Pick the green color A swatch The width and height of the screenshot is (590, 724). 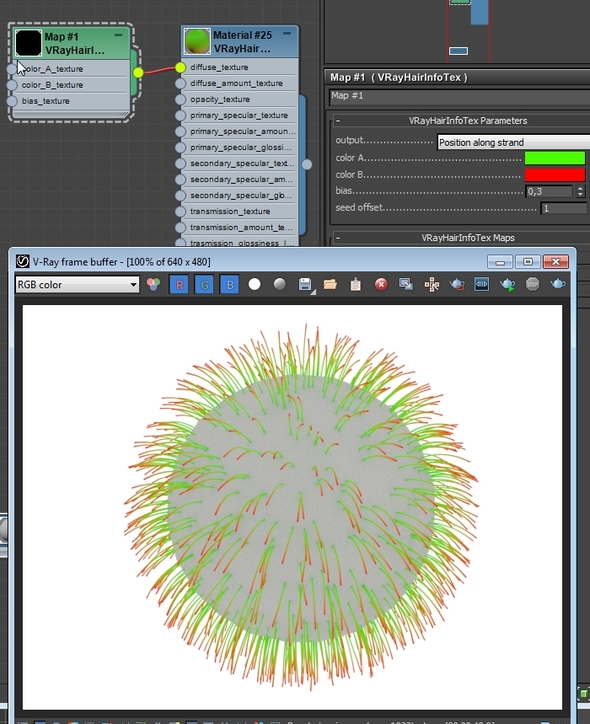tap(555, 158)
